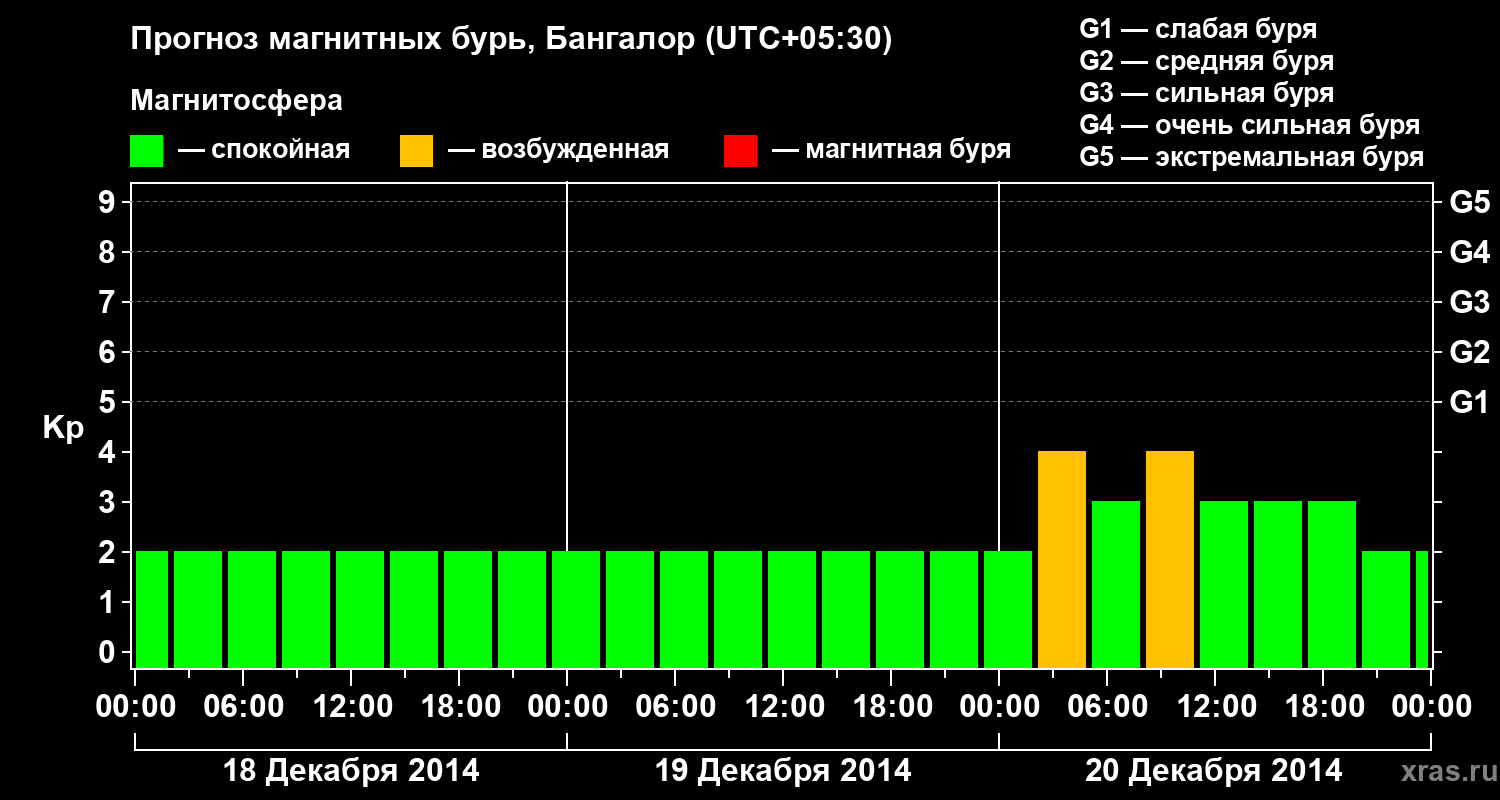Click the '20 Декабря 2014' date label
Screen dimensions: 1500x800
click(1214, 771)
